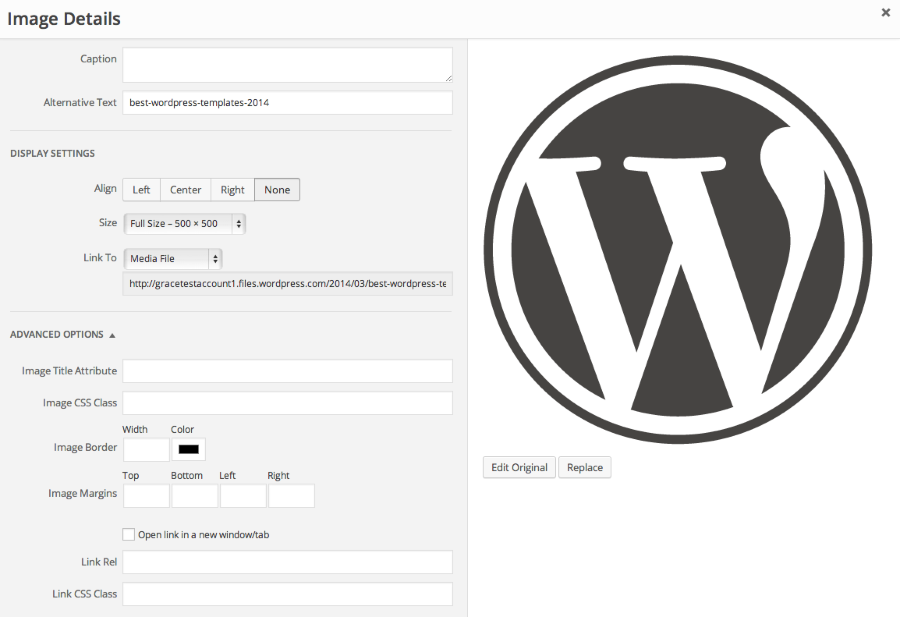The height and width of the screenshot is (617, 900).
Task: Focus the Image Title Attribute field
Action: point(287,370)
